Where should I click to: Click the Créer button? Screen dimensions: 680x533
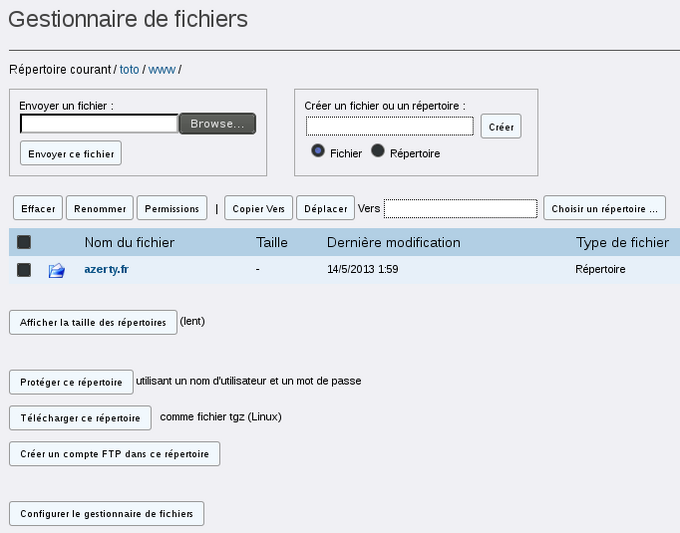click(501, 126)
